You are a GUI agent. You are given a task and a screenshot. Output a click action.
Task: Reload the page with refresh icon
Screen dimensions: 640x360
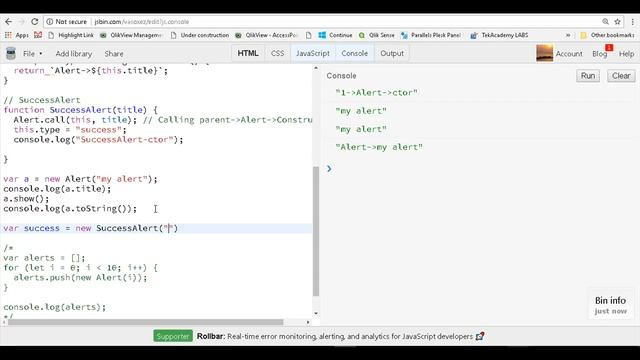coord(35,22)
